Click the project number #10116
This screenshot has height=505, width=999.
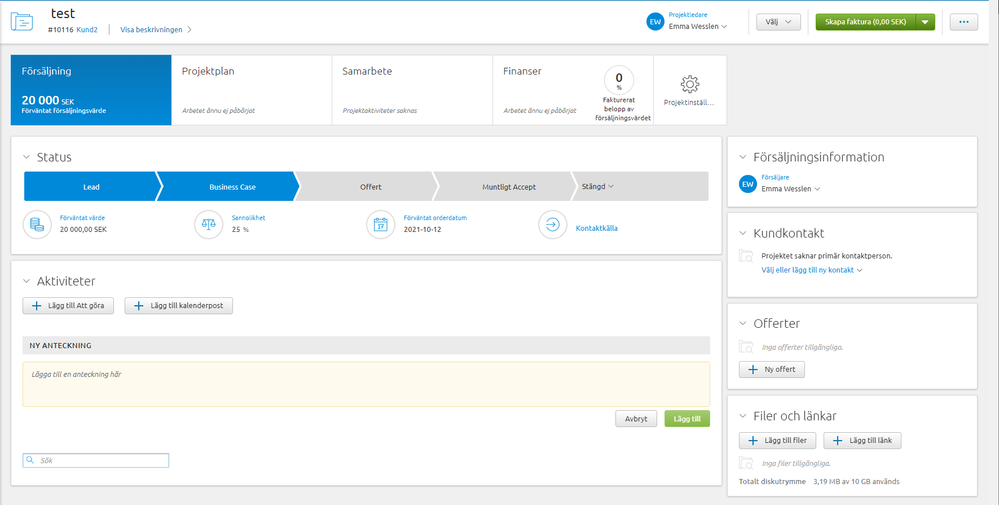click(x=61, y=30)
